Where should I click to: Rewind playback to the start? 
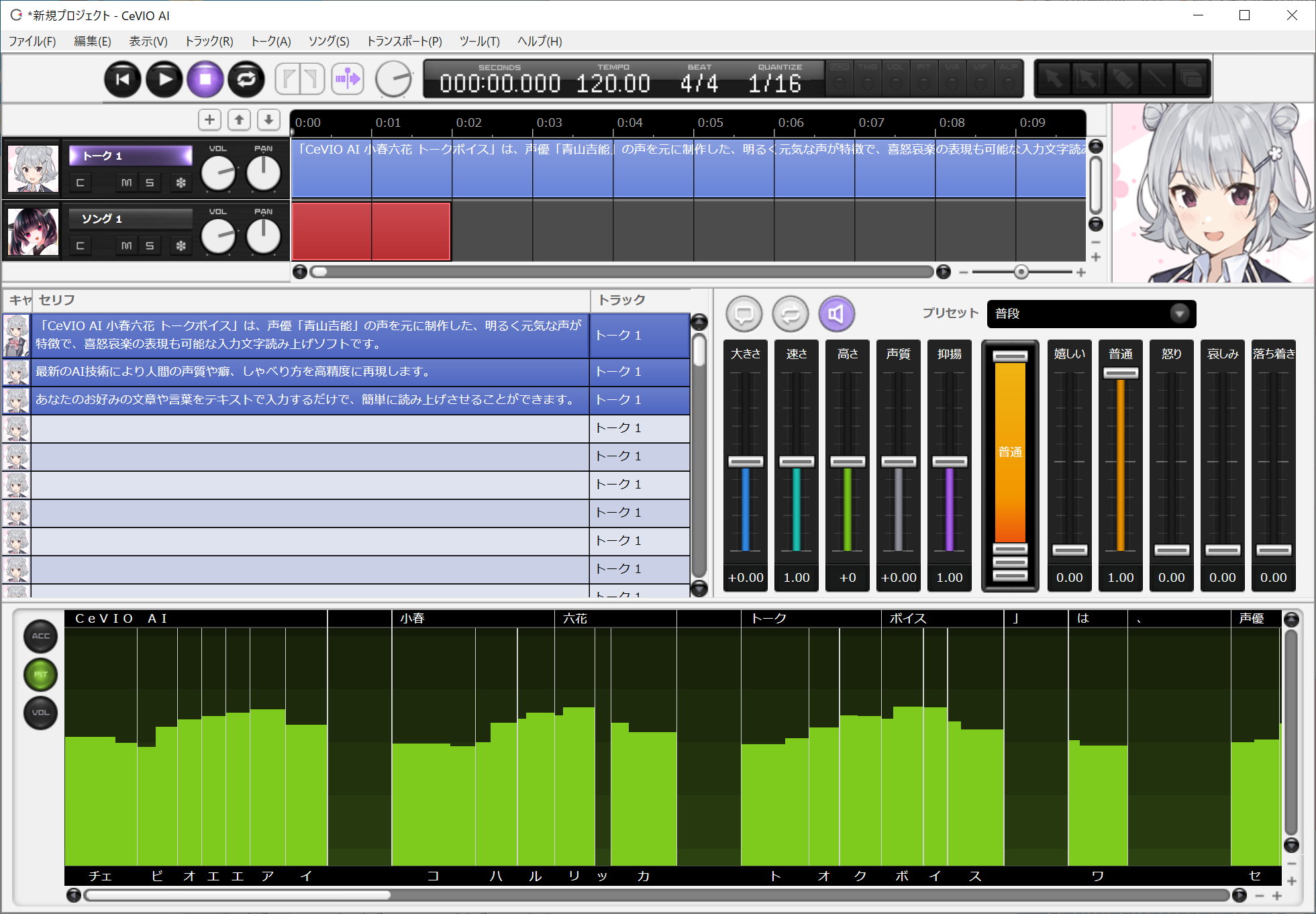[123, 79]
